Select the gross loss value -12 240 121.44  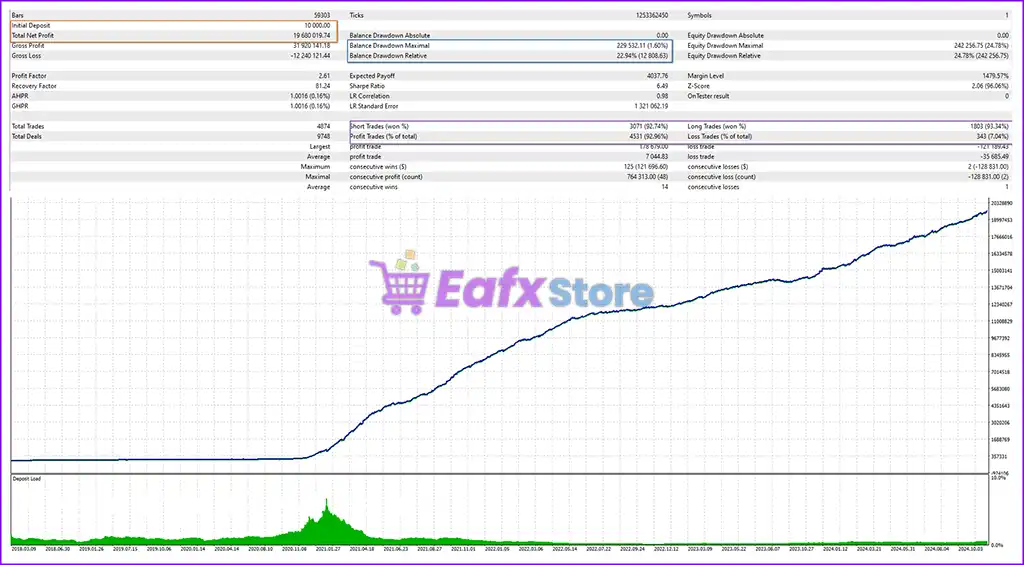point(310,56)
